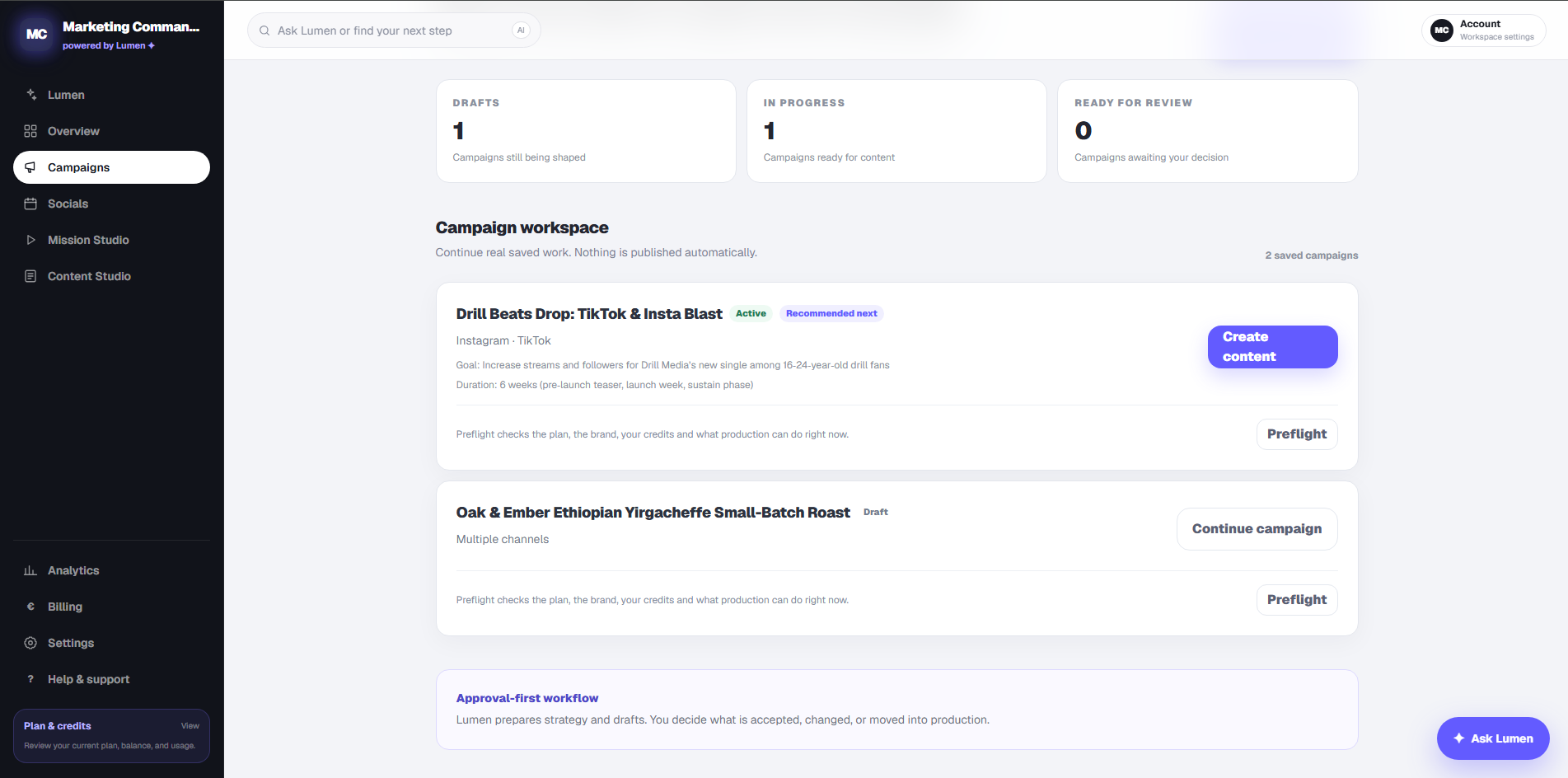
Task: Click the Drill Beats Drop campaign title
Action: pyautogui.click(x=589, y=314)
